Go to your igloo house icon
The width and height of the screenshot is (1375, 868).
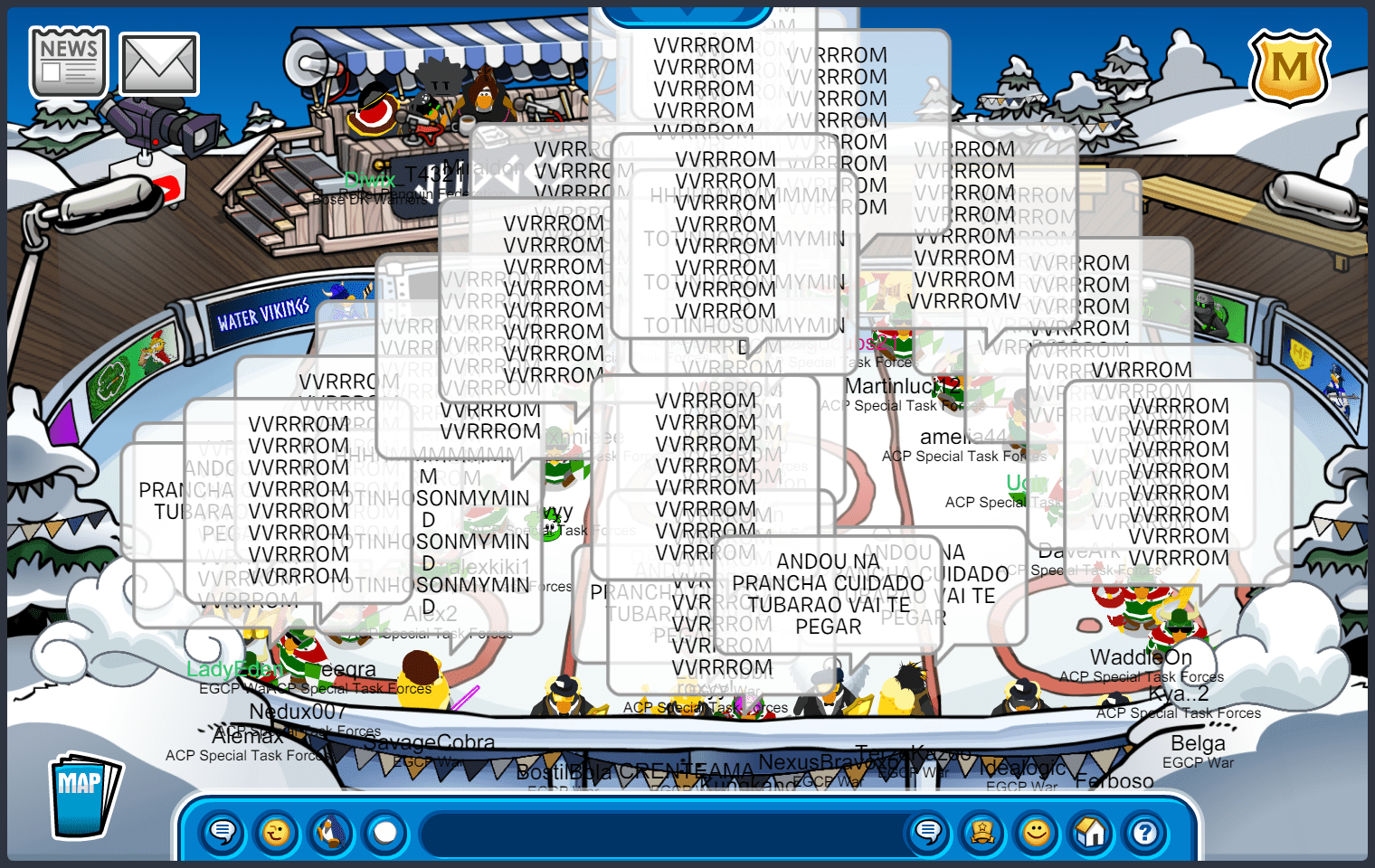(1091, 832)
